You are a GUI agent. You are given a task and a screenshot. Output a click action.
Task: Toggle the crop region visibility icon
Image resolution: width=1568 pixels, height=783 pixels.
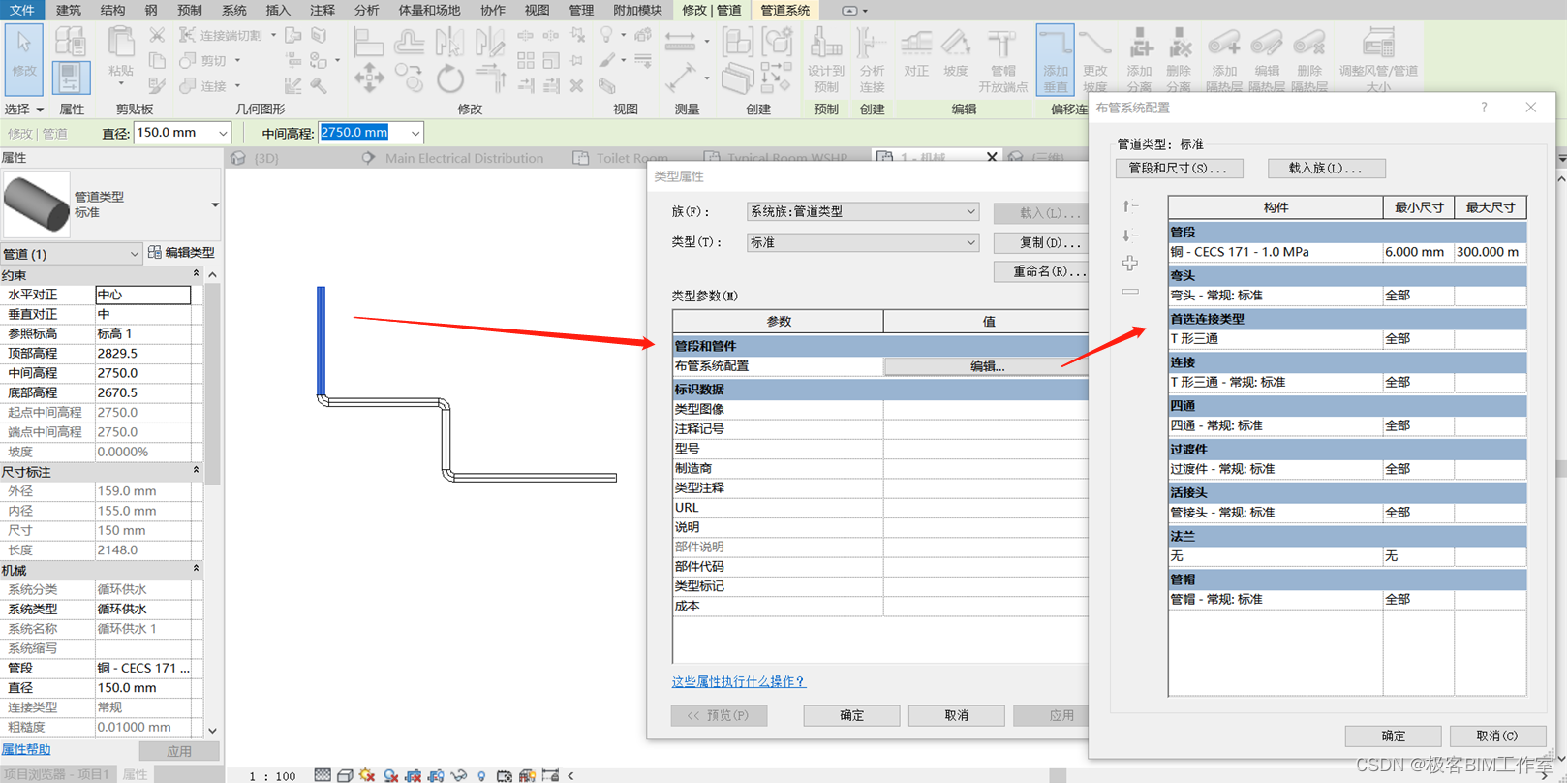pos(436,775)
